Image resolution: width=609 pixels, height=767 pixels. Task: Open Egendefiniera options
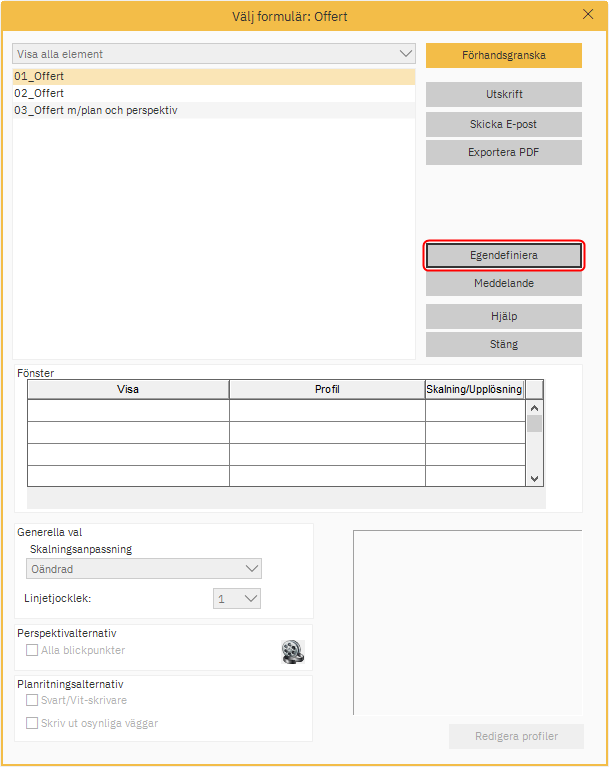504,255
